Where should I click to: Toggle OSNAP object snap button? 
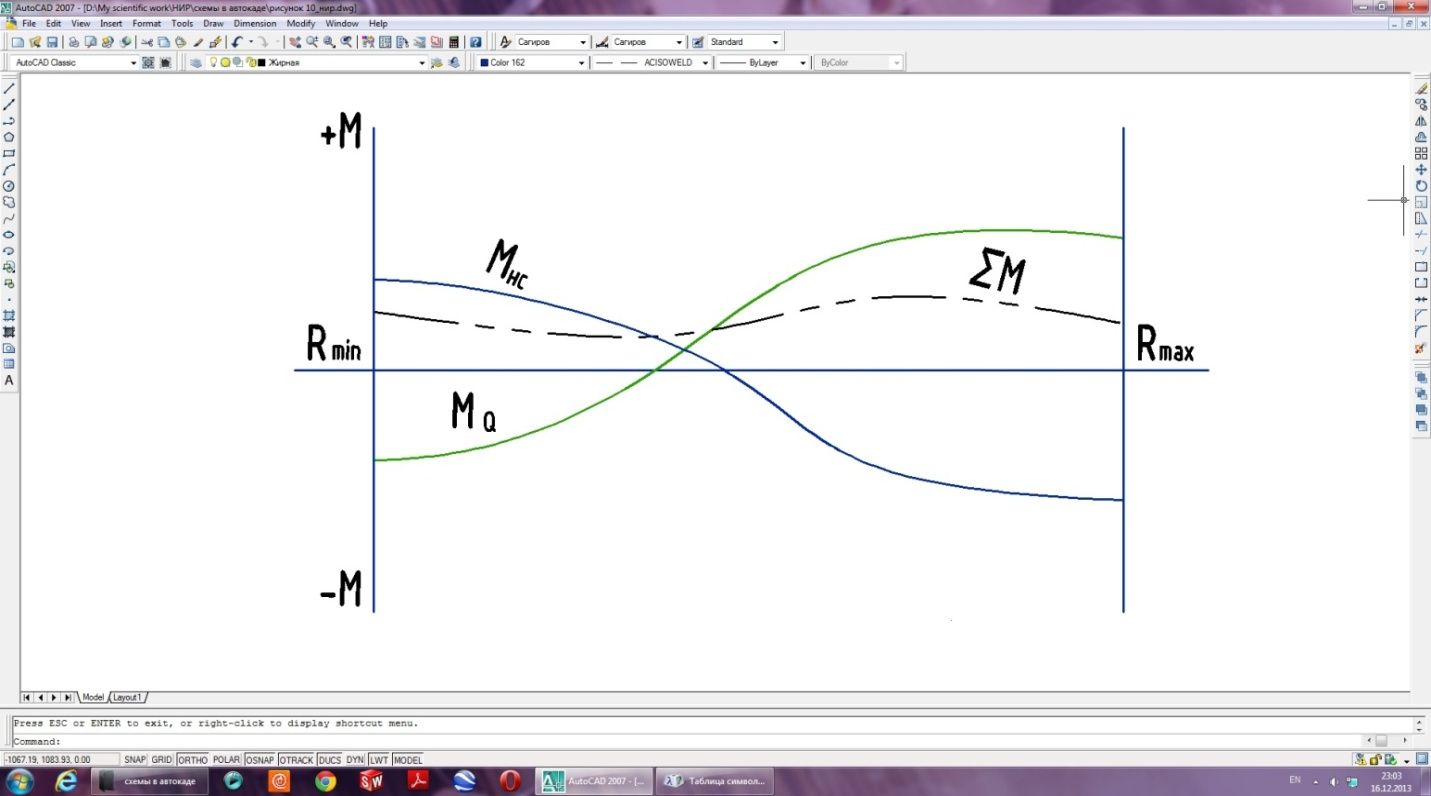pyautogui.click(x=260, y=760)
